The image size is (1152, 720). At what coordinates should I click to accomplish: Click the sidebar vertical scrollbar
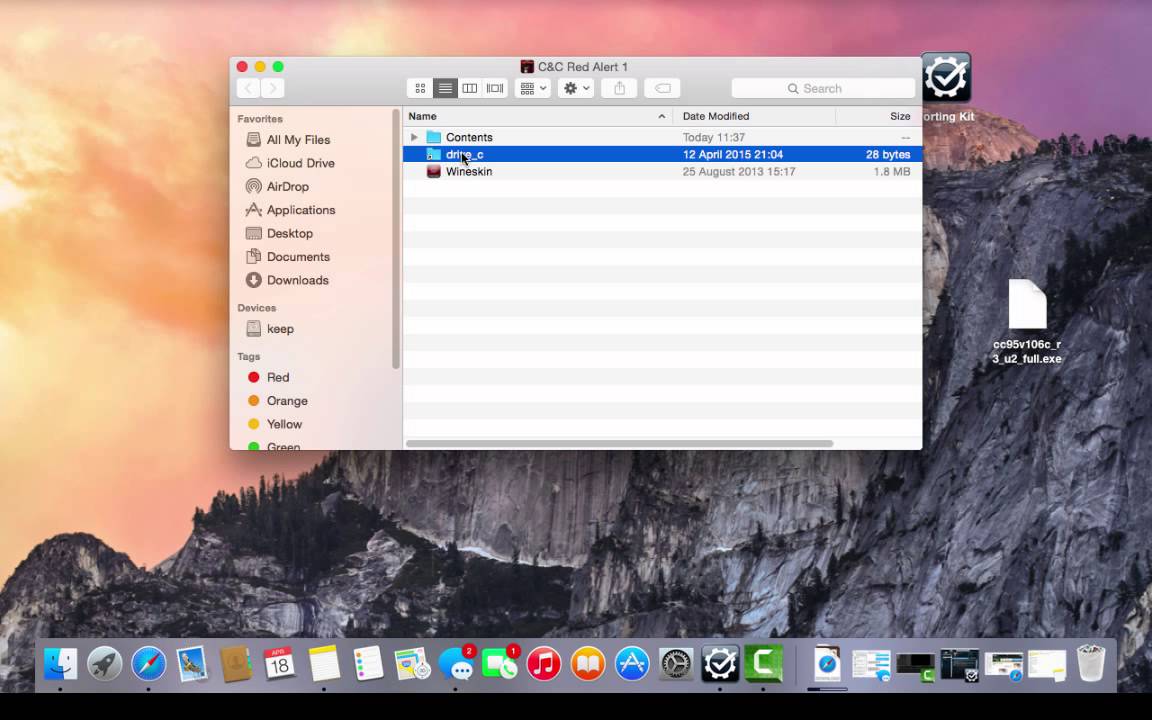(x=396, y=239)
